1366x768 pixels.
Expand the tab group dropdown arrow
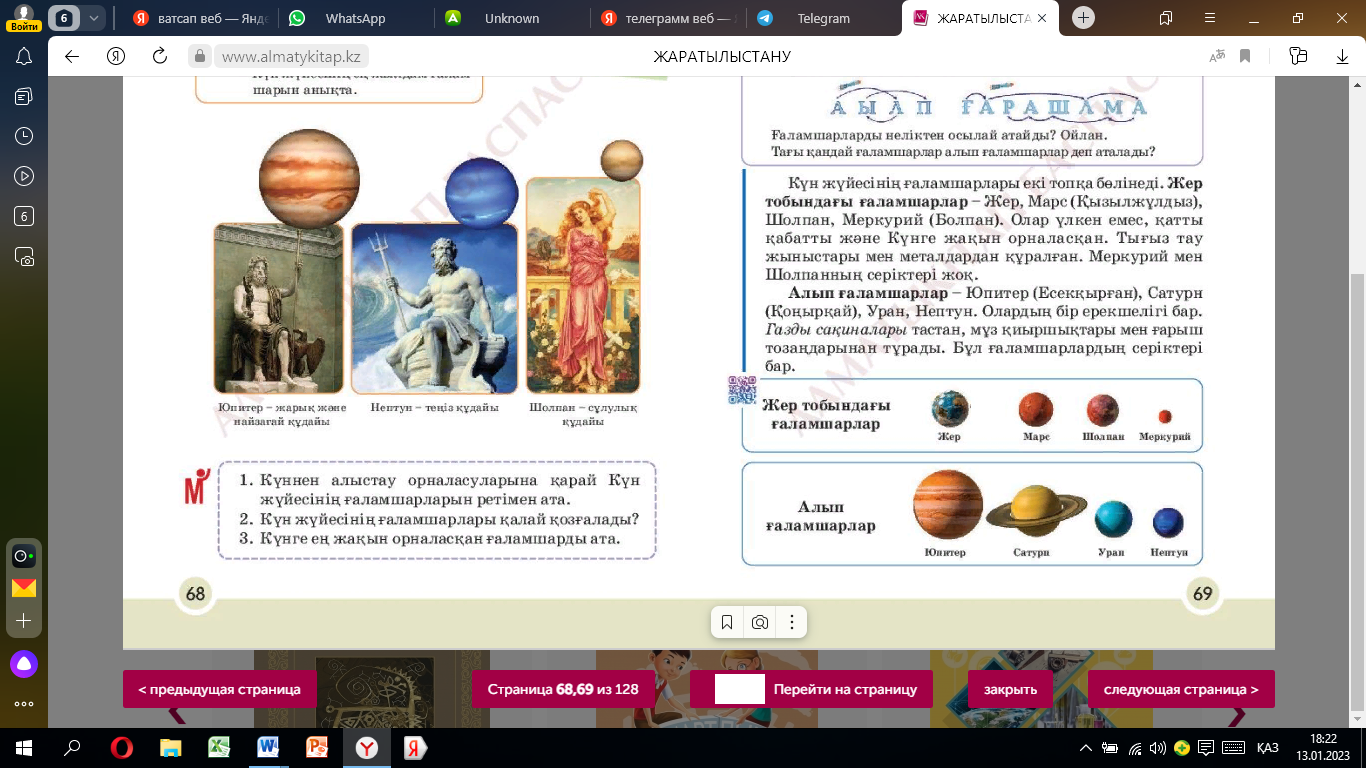click(94, 18)
